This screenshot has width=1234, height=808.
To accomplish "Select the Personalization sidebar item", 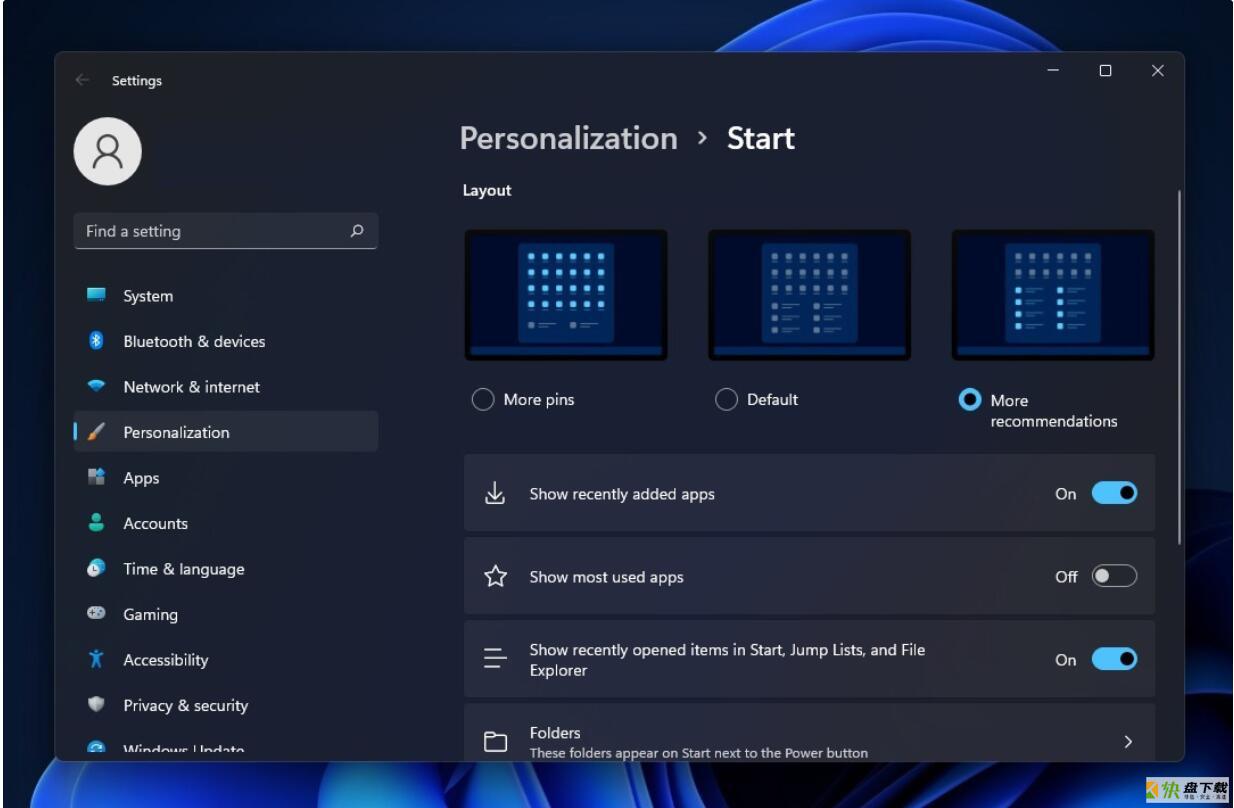I will 226,432.
